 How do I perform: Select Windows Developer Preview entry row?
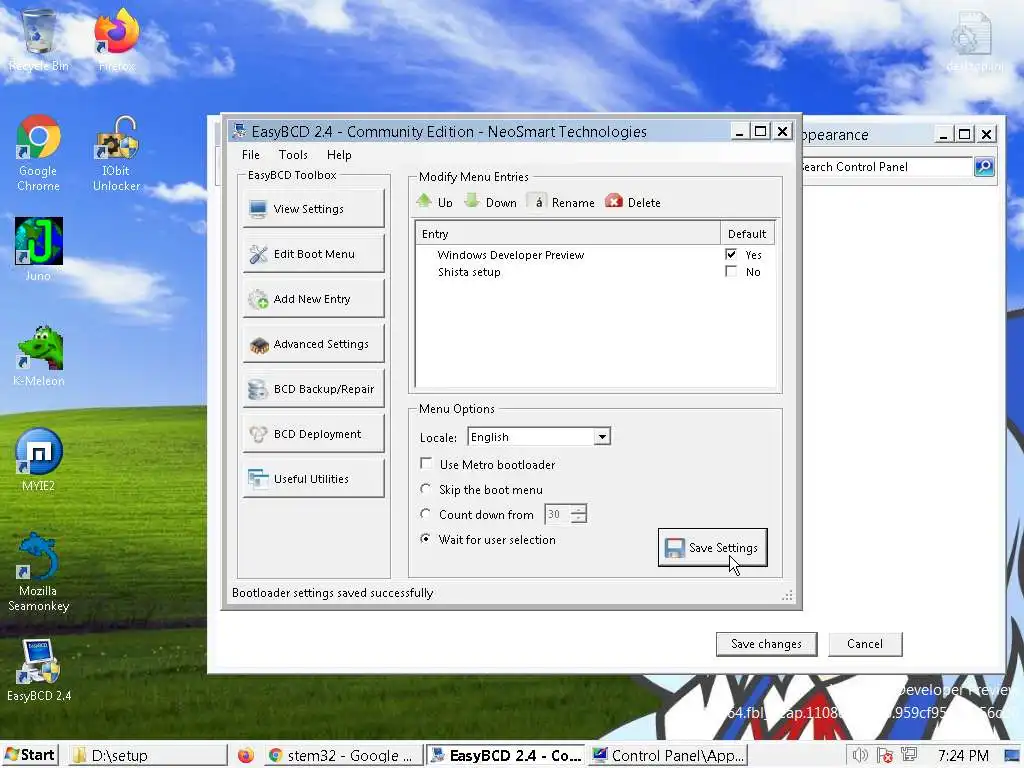594,255
